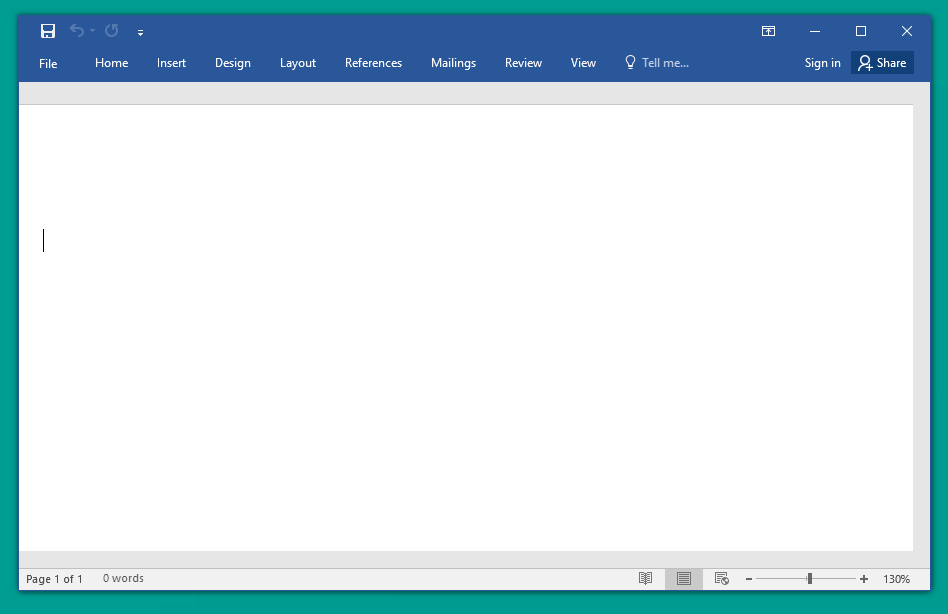Click the zoom slider handle
This screenshot has width=948, height=614.
tap(810, 579)
